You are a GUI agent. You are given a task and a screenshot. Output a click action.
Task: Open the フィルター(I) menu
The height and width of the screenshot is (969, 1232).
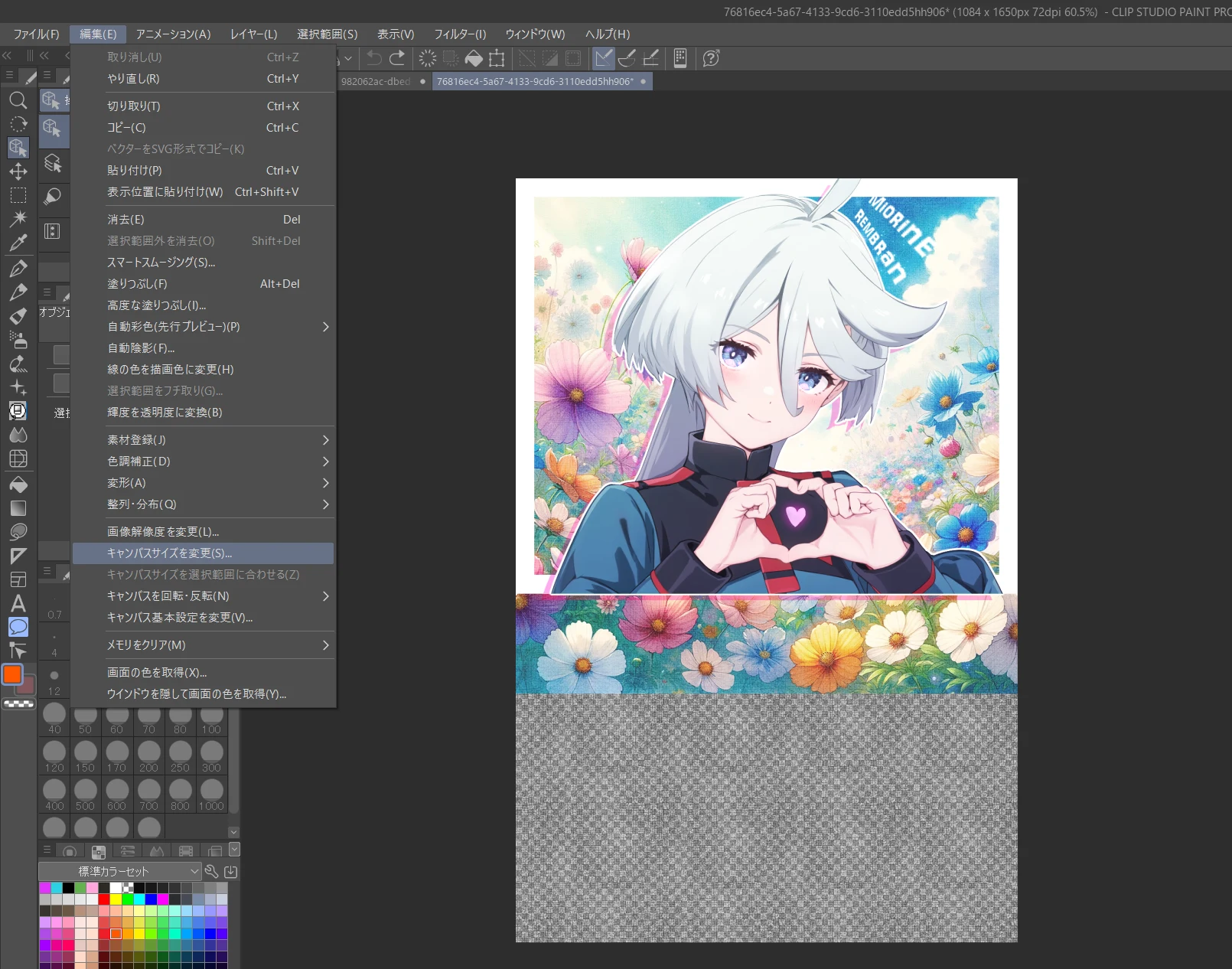(460, 34)
